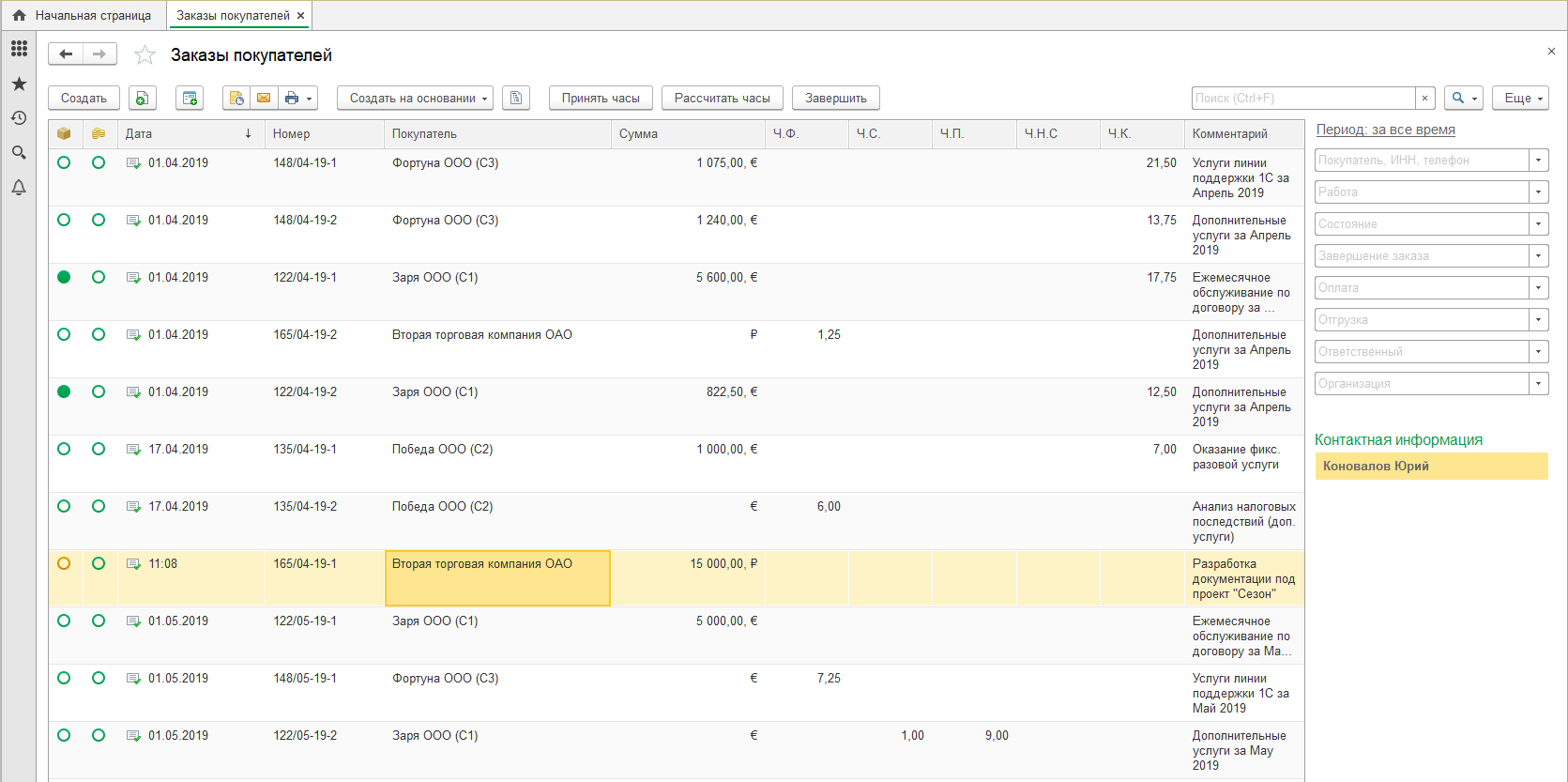This screenshot has width=1568, height=782.
Task: Clear search field with the x button
Action: tap(1425, 98)
